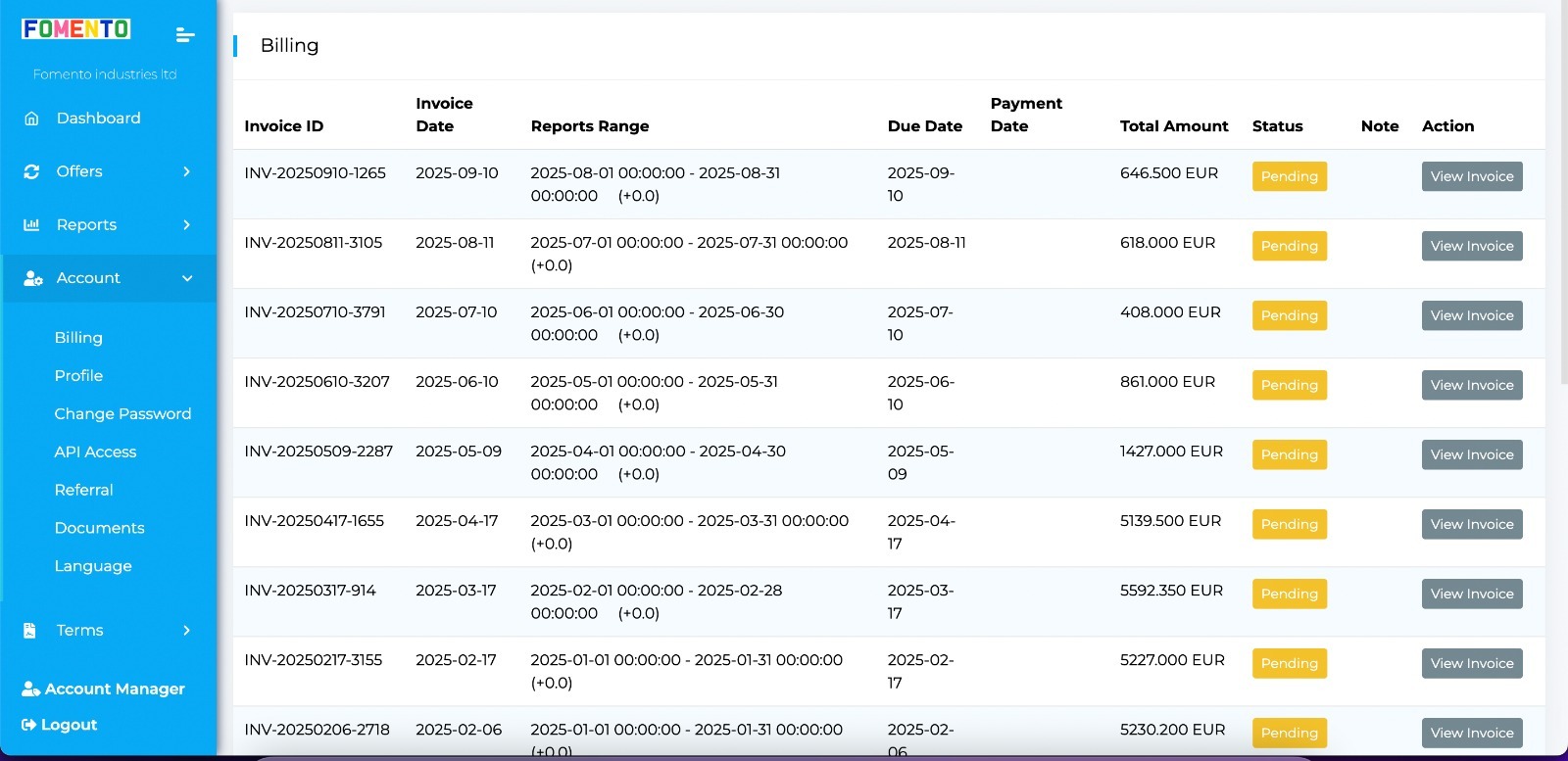Viewport: 1568px width, 761px height.
Task: Open the API Access menu item
Action: [95, 452]
